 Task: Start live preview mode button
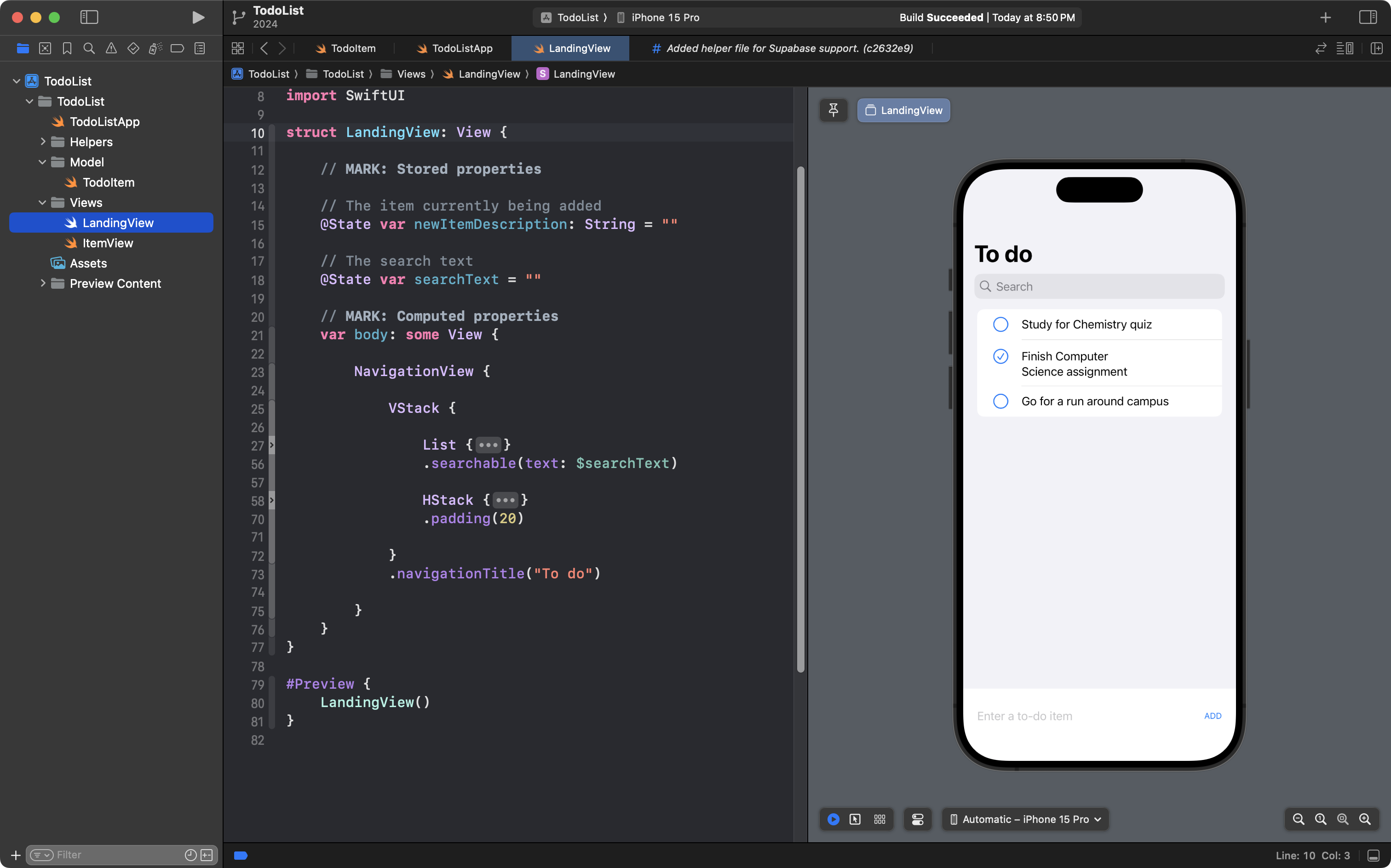[x=833, y=819]
